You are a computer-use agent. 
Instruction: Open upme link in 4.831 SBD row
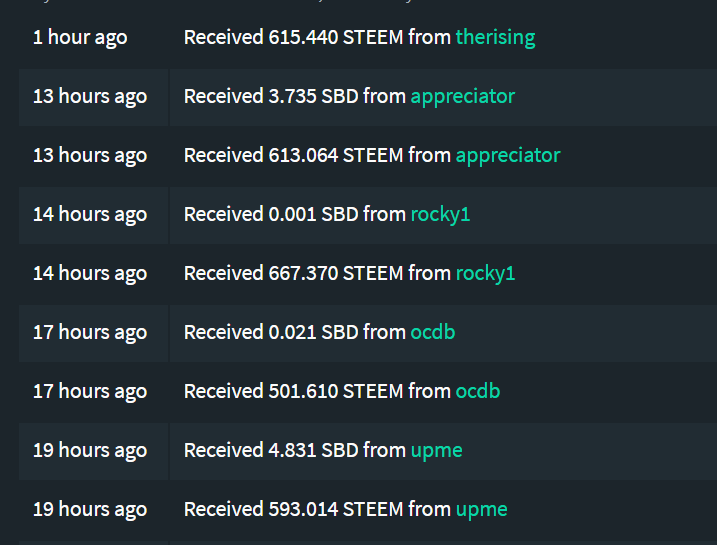437,450
